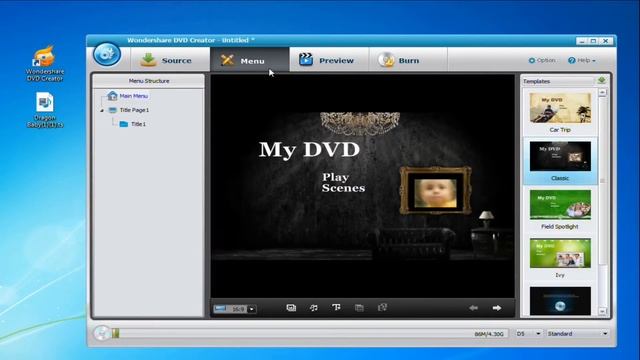640x360 pixels.
Task: Click the download templates green arrow icon
Action: point(602,80)
